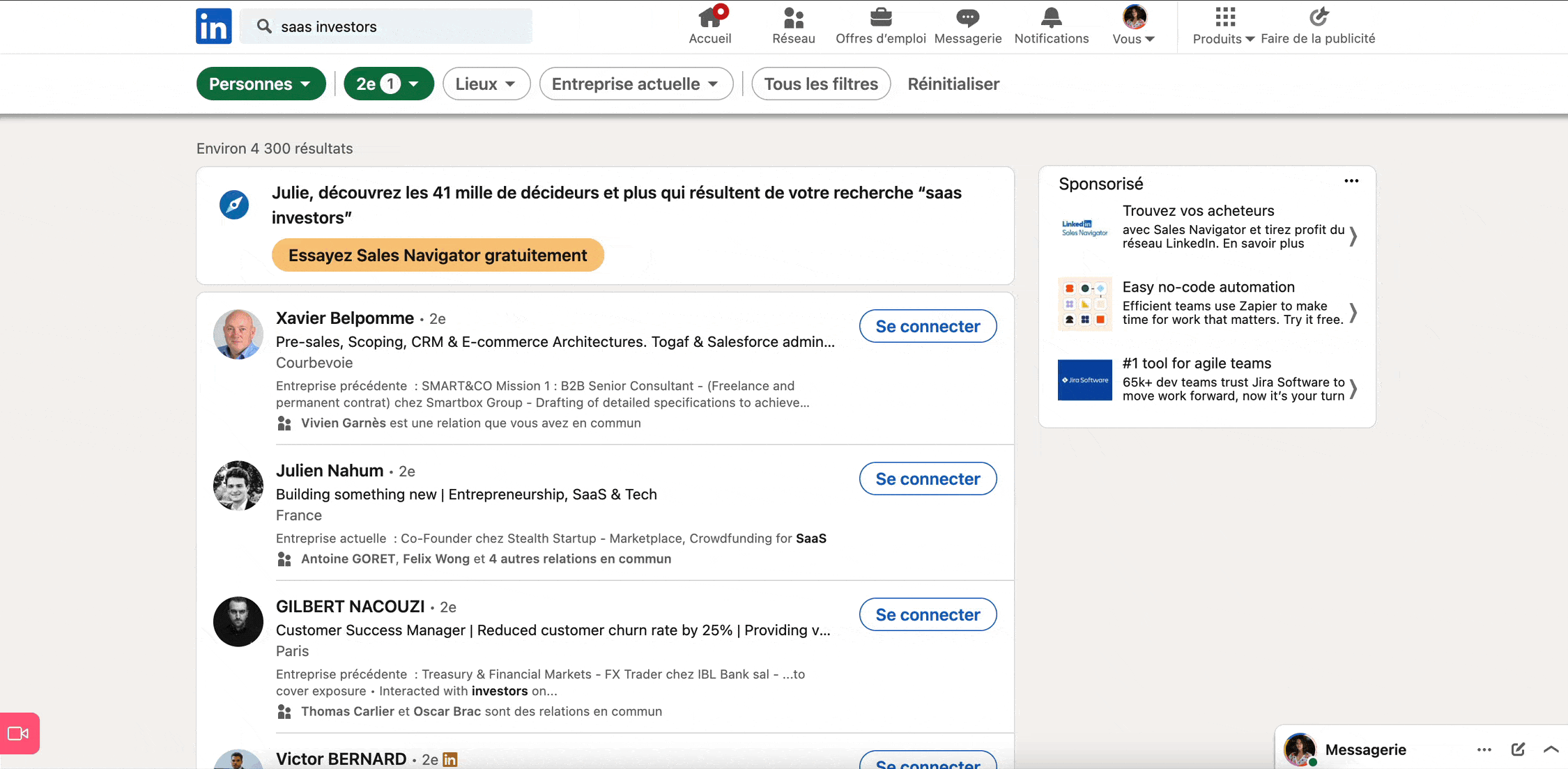The width and height of the screenshot is (1568, 769).
Task: Toggle the 2e connection filter
Action: click(x=388, y=84)
